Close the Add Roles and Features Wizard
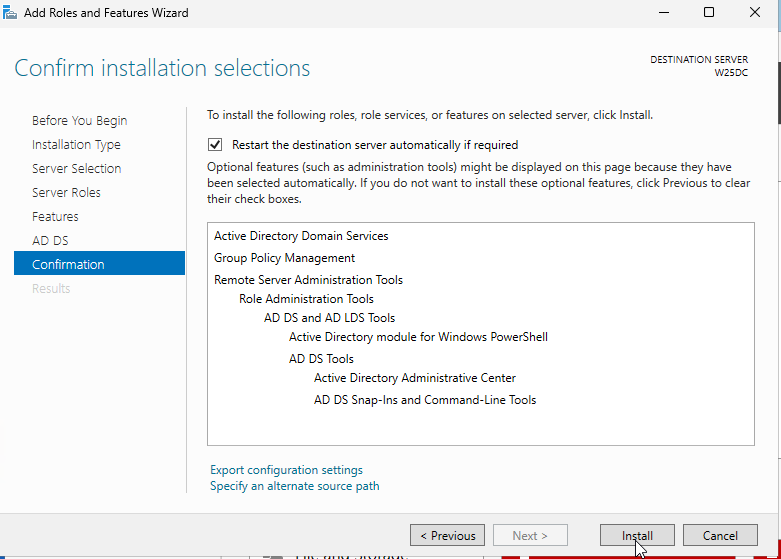 (755, 12)
